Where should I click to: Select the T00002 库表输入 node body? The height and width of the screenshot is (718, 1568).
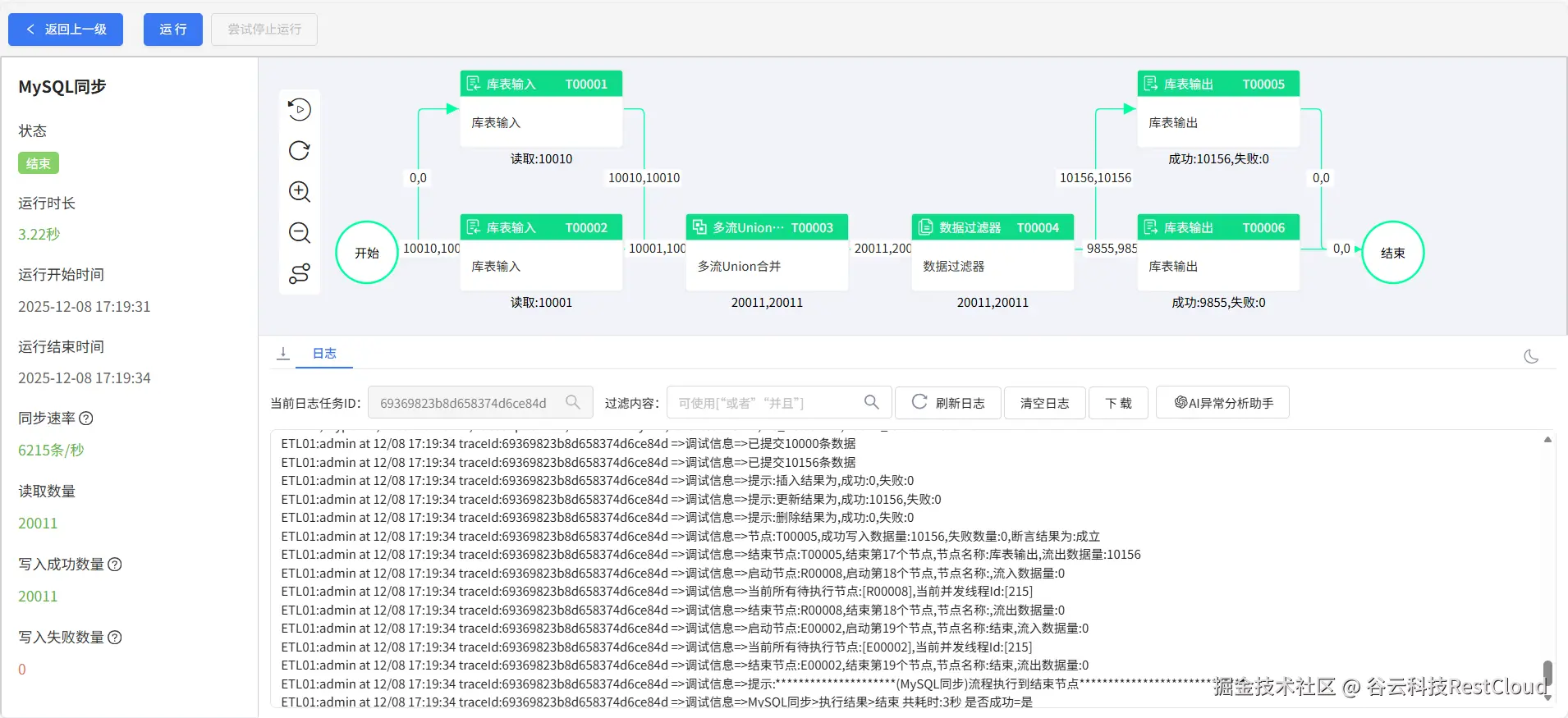pos(541,266)
